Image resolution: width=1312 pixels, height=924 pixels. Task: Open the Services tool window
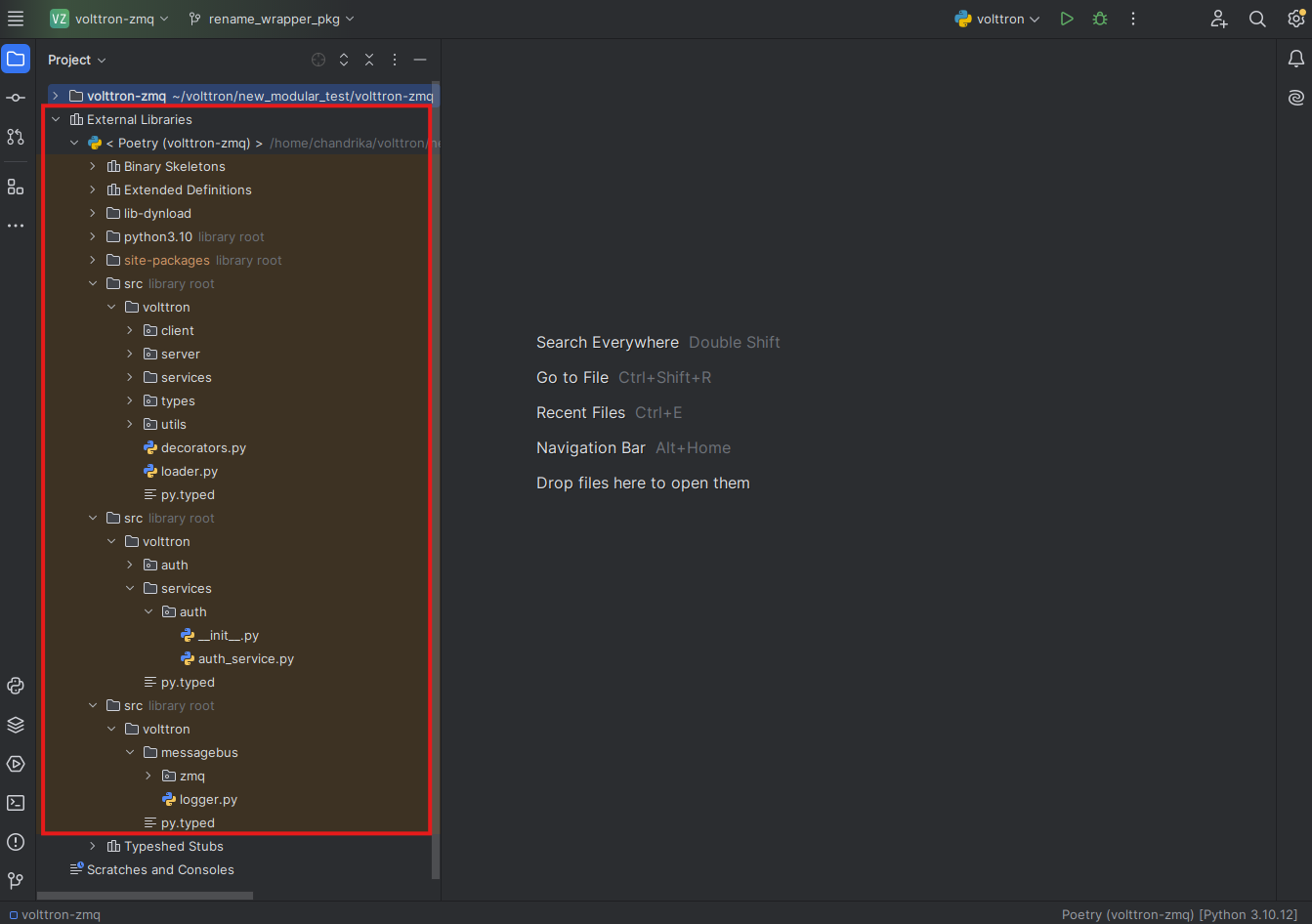pos(16,764)
